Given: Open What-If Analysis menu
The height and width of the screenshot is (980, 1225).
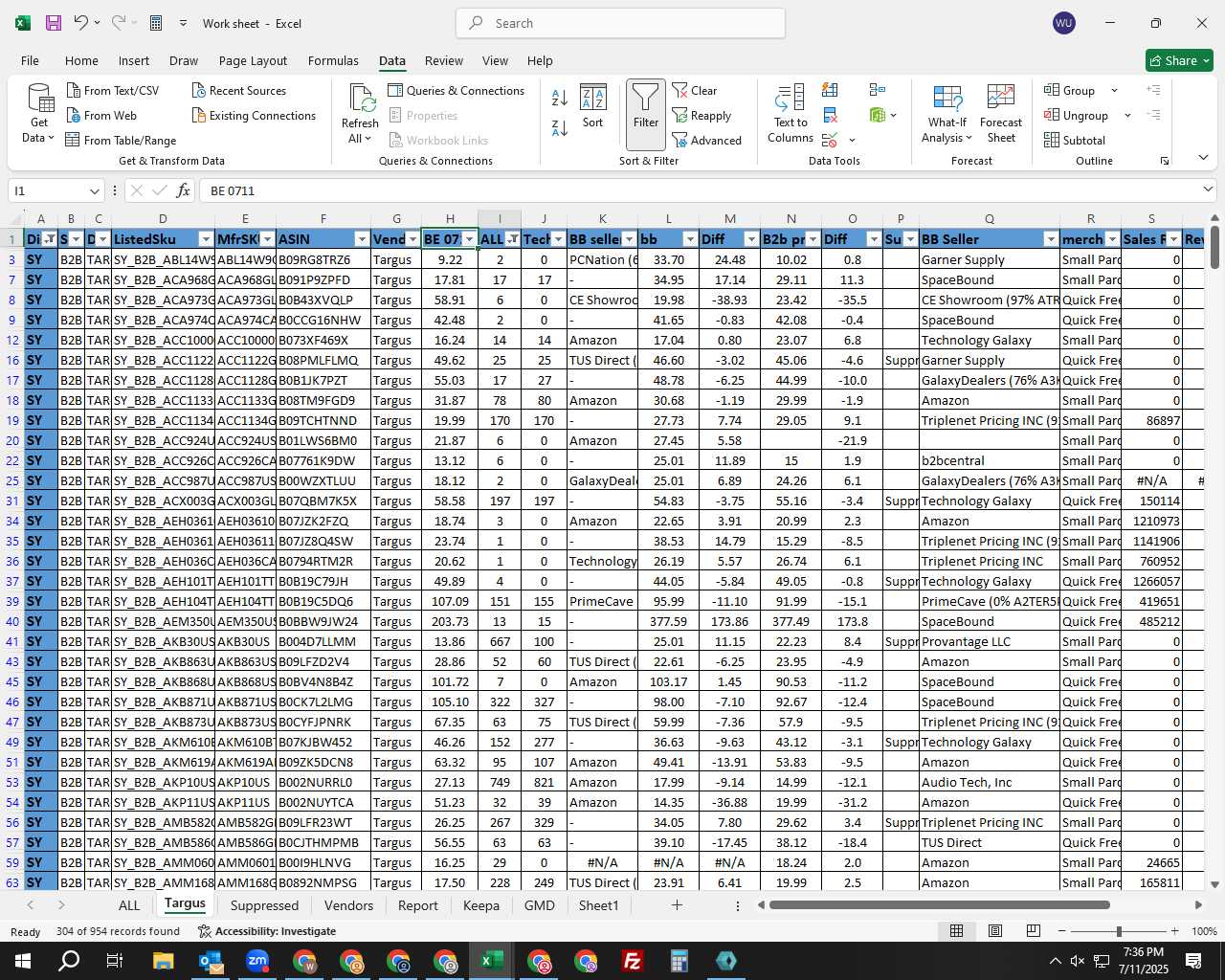Looking at the screenshot, I should tap(947, 114).
